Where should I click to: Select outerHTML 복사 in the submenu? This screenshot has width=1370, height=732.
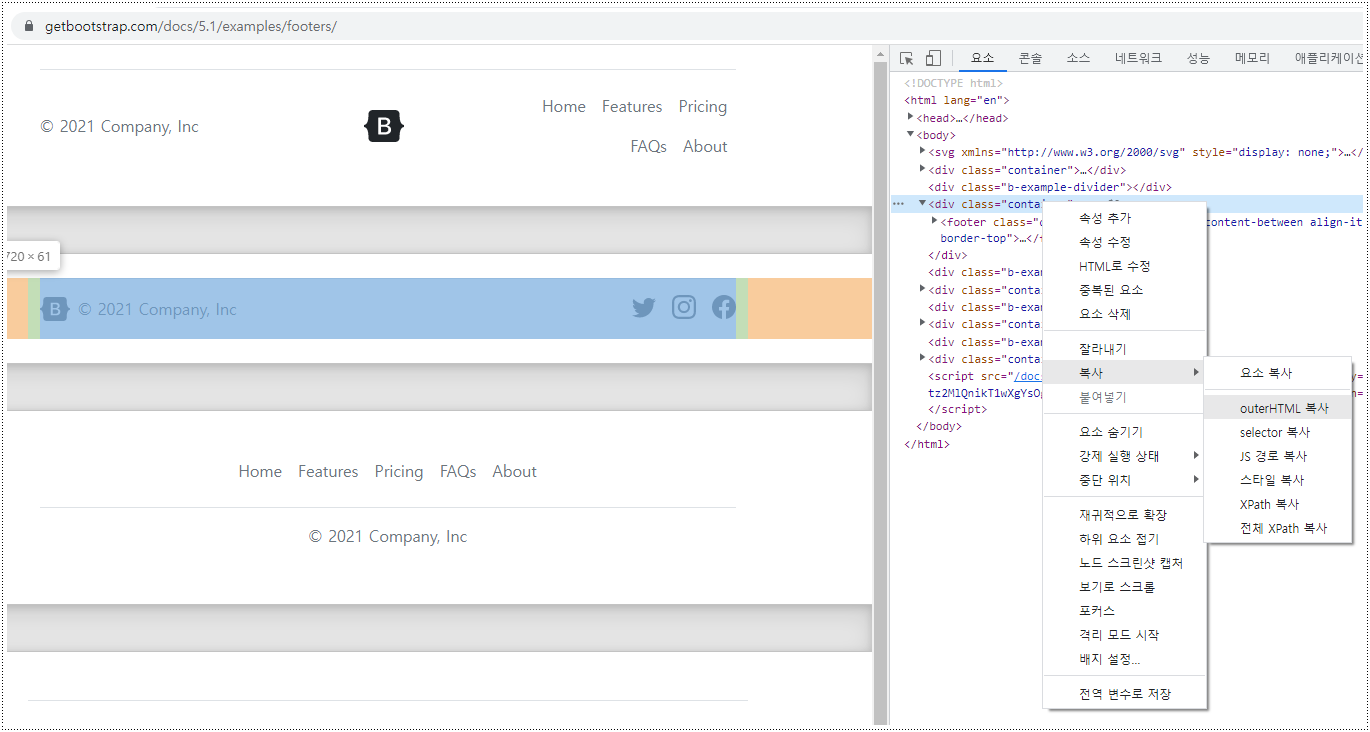1278,408
